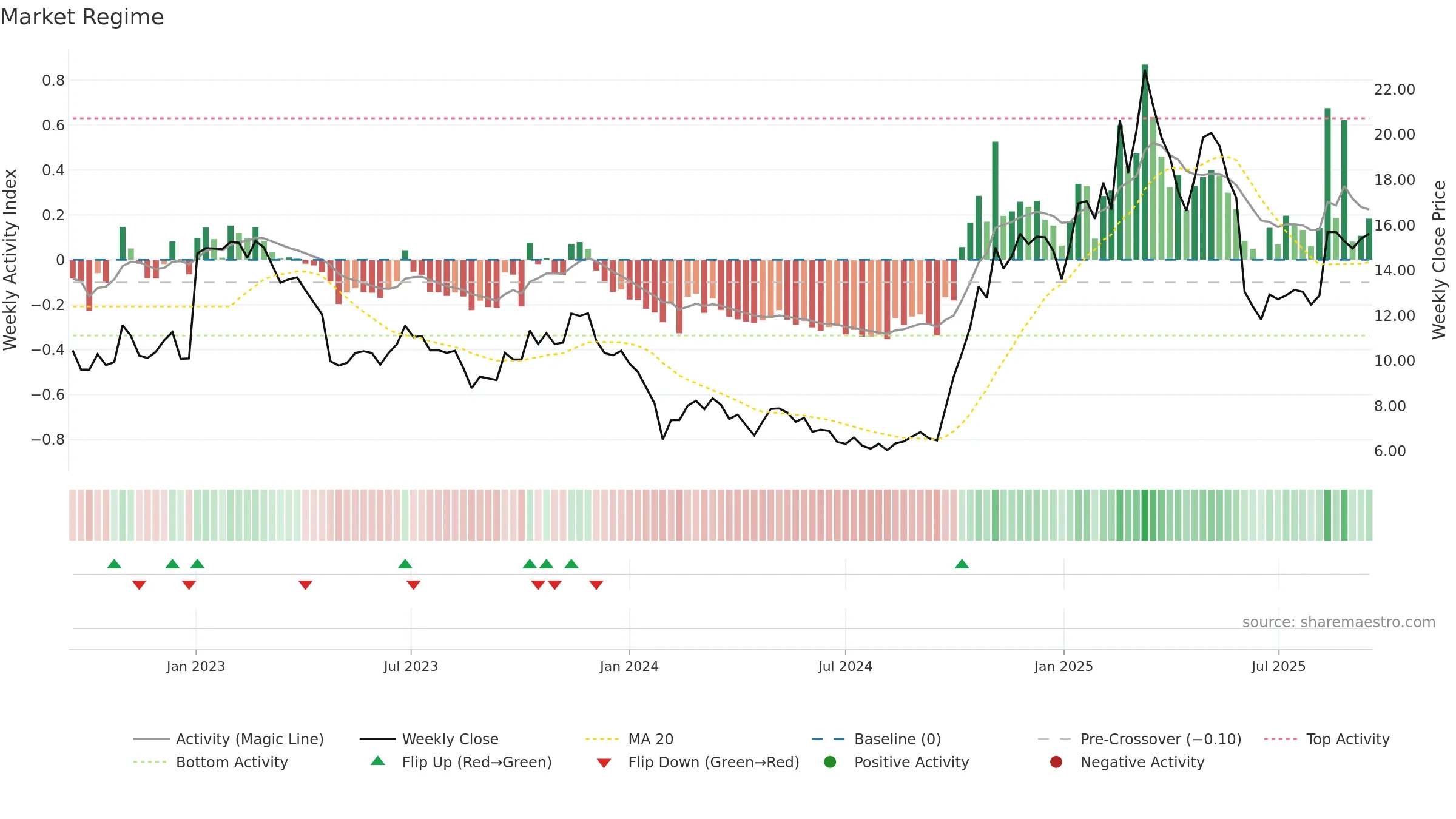Viewport: 1456px width, 819px height.
Task: Click the Weekly Close Price axis title
Action: coord(1439,260)
